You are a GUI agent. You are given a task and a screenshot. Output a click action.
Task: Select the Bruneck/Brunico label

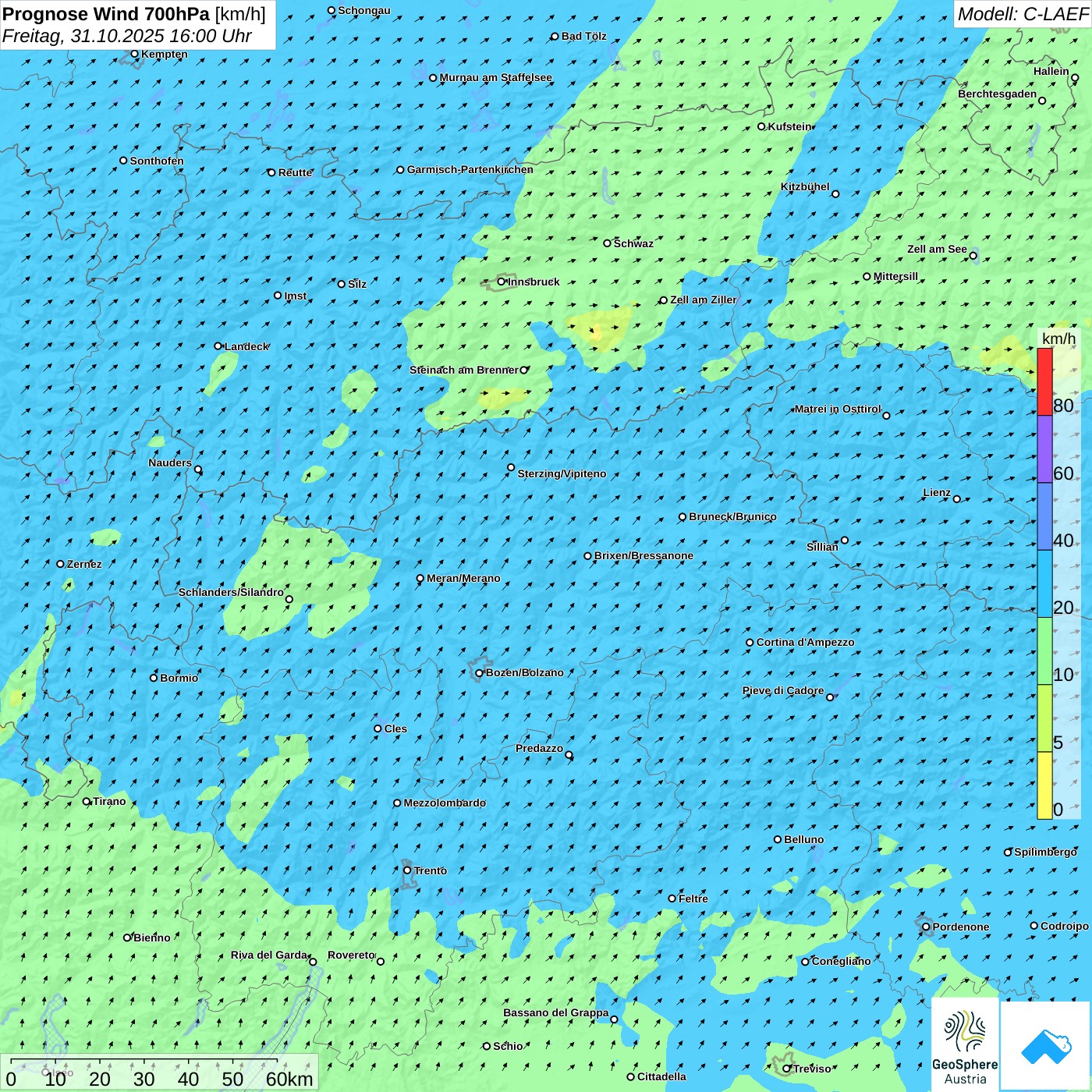click(732, 516)
